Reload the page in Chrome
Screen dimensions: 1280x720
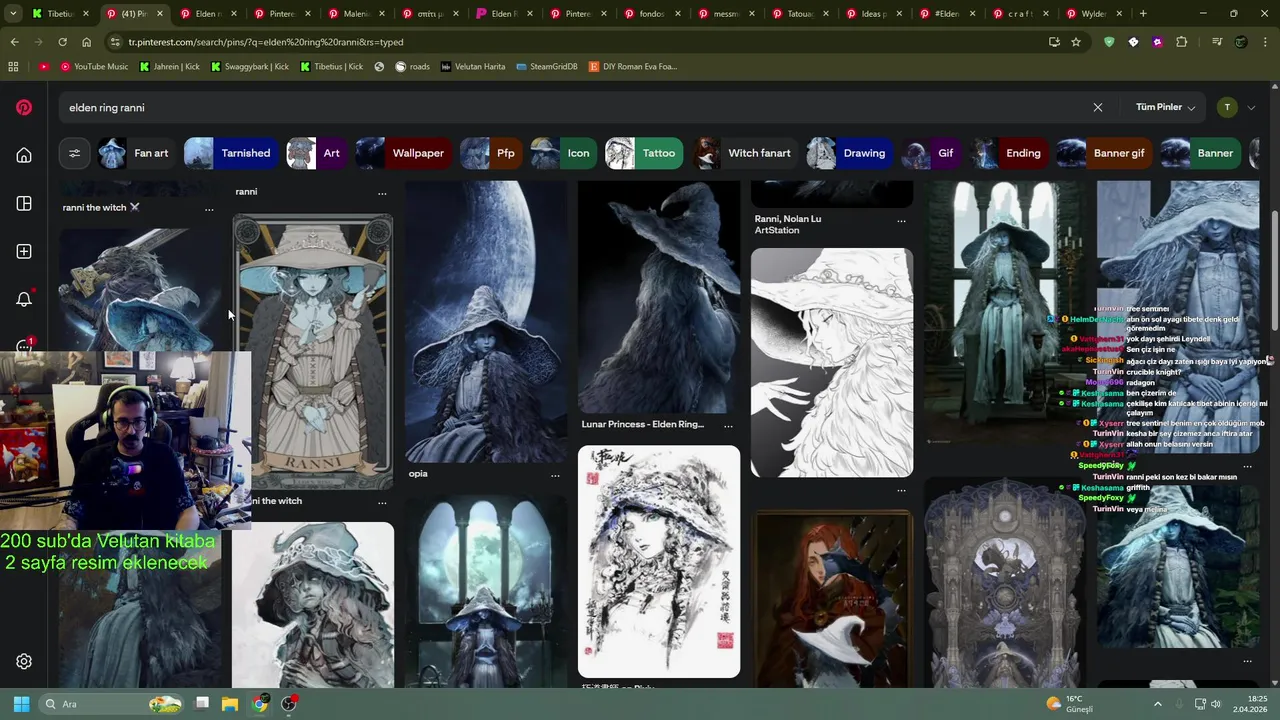pyautogui.click(x=62, y=42)
